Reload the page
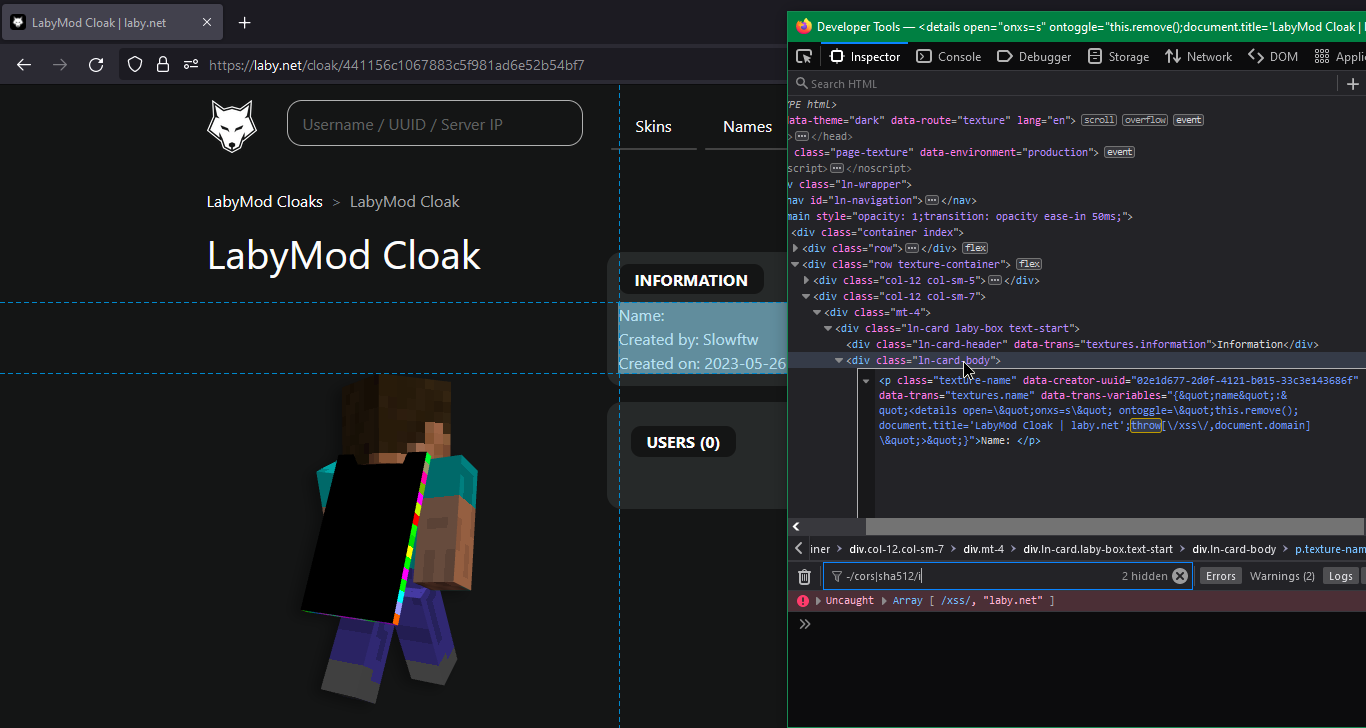The image size is (1366, 728). click(x=96, y=65)
